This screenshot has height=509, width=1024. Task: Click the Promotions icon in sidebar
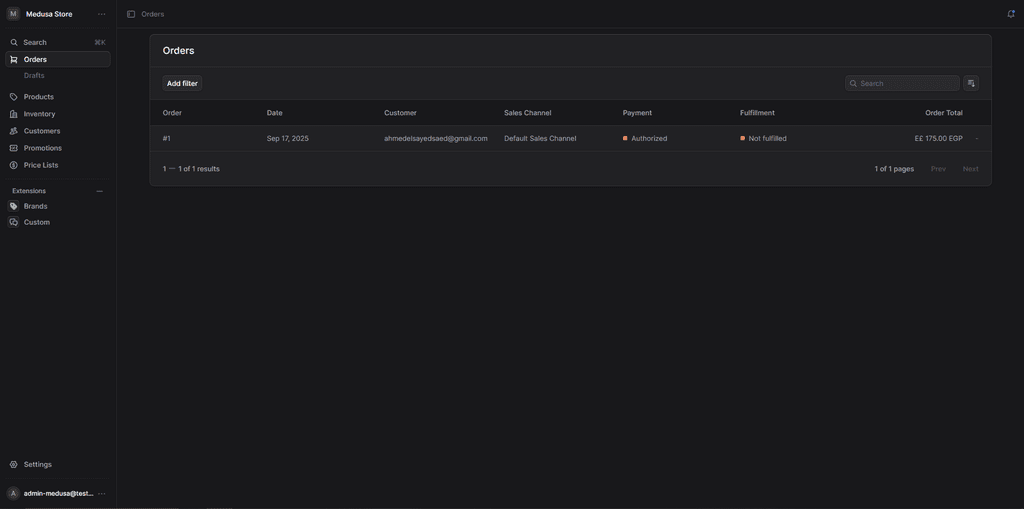(14, 148)
